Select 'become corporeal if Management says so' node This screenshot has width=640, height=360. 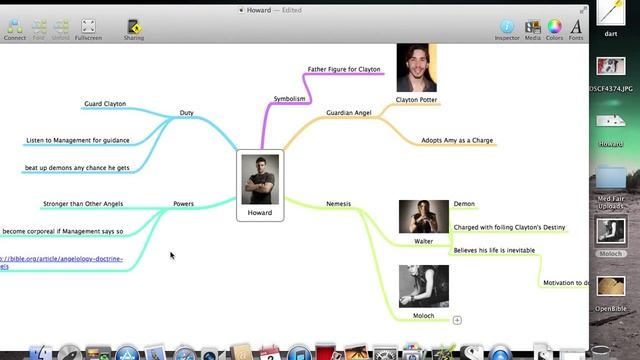(62, 231)
